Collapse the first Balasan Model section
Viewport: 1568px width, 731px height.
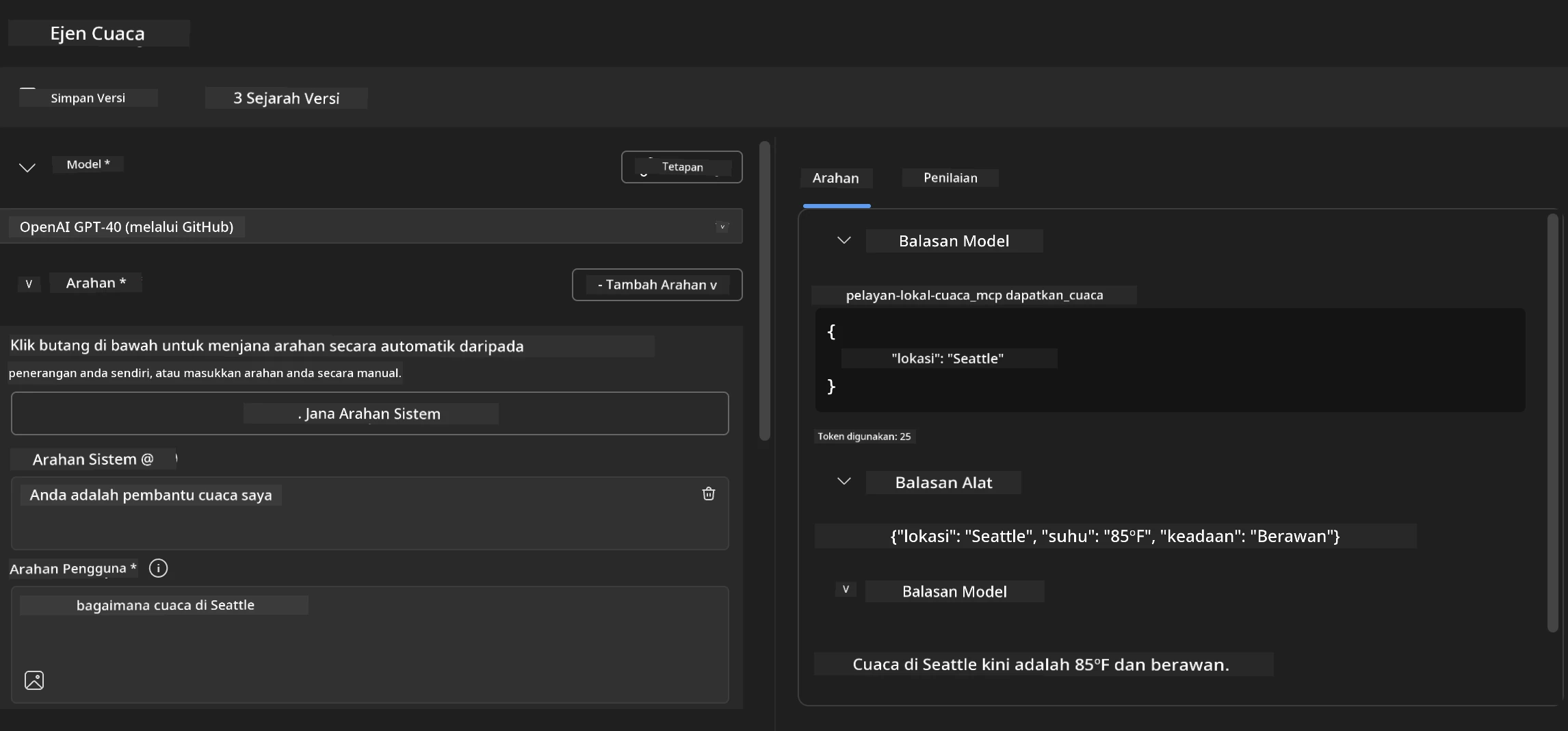[844, 240]
